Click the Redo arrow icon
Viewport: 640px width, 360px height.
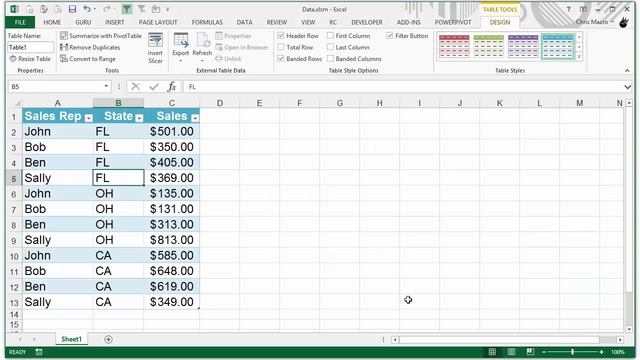click(107, 9)
